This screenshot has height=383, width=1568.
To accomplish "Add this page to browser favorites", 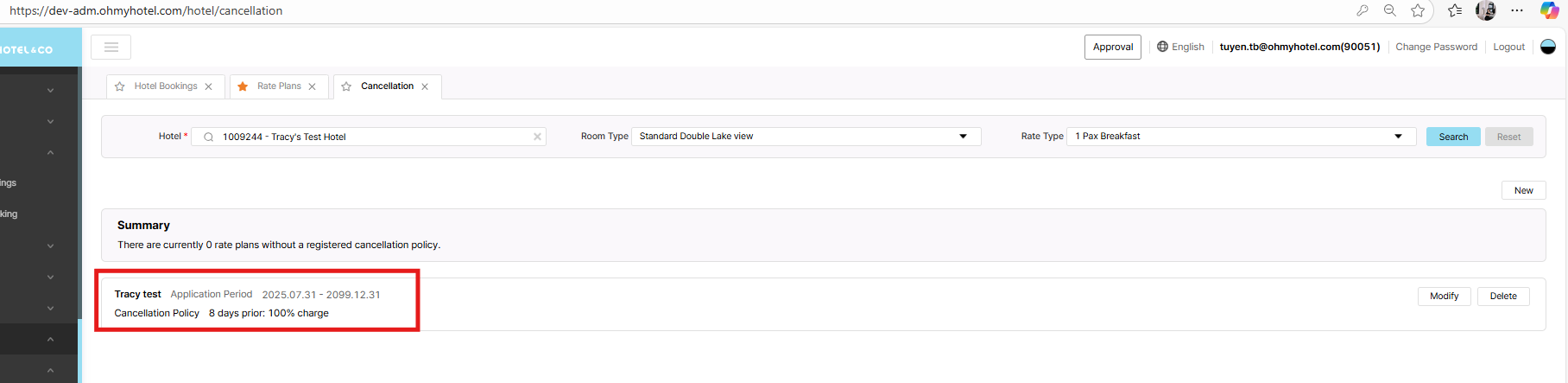I will pyautogui.click(x=1418, y=10).
